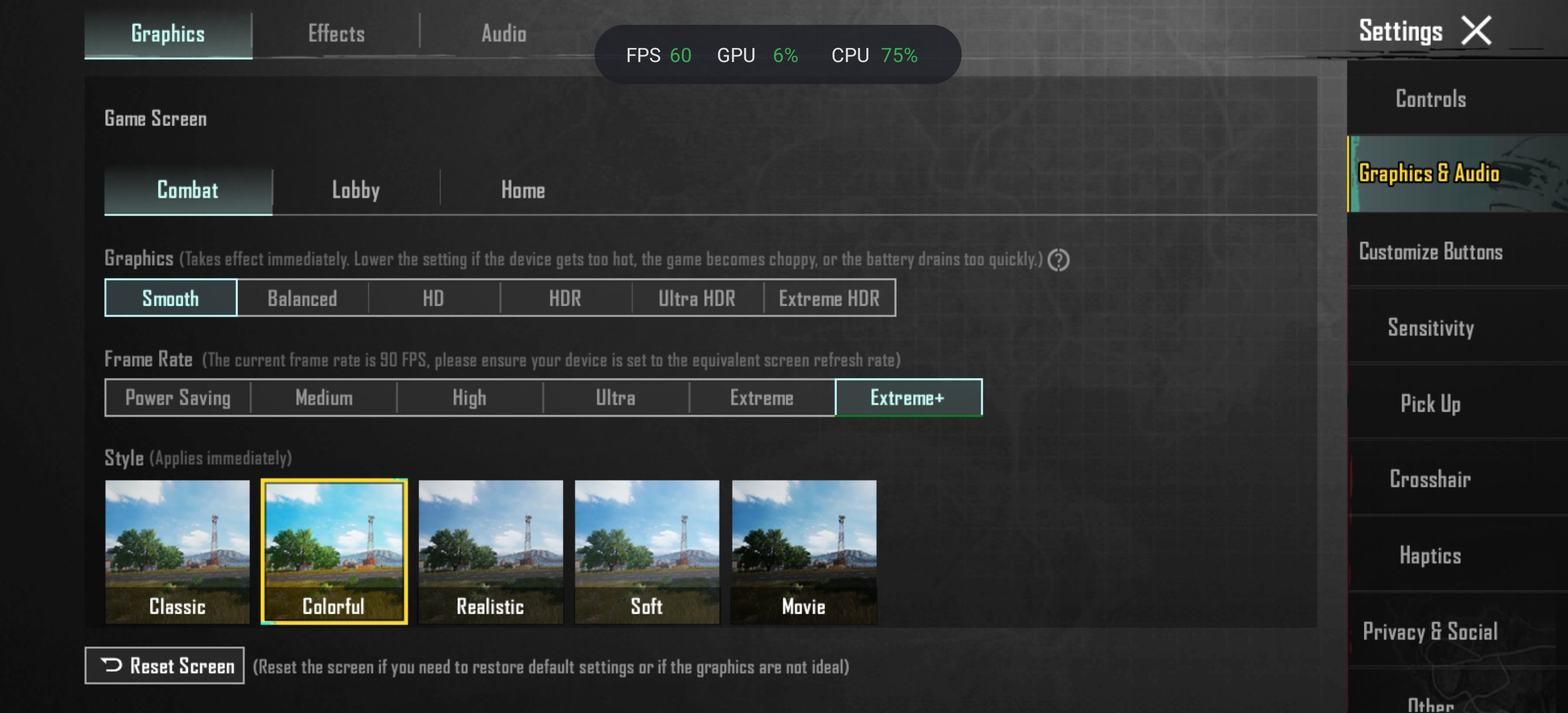
Task: Pick the Classic style thumbnail
Action: pos(177,552)
